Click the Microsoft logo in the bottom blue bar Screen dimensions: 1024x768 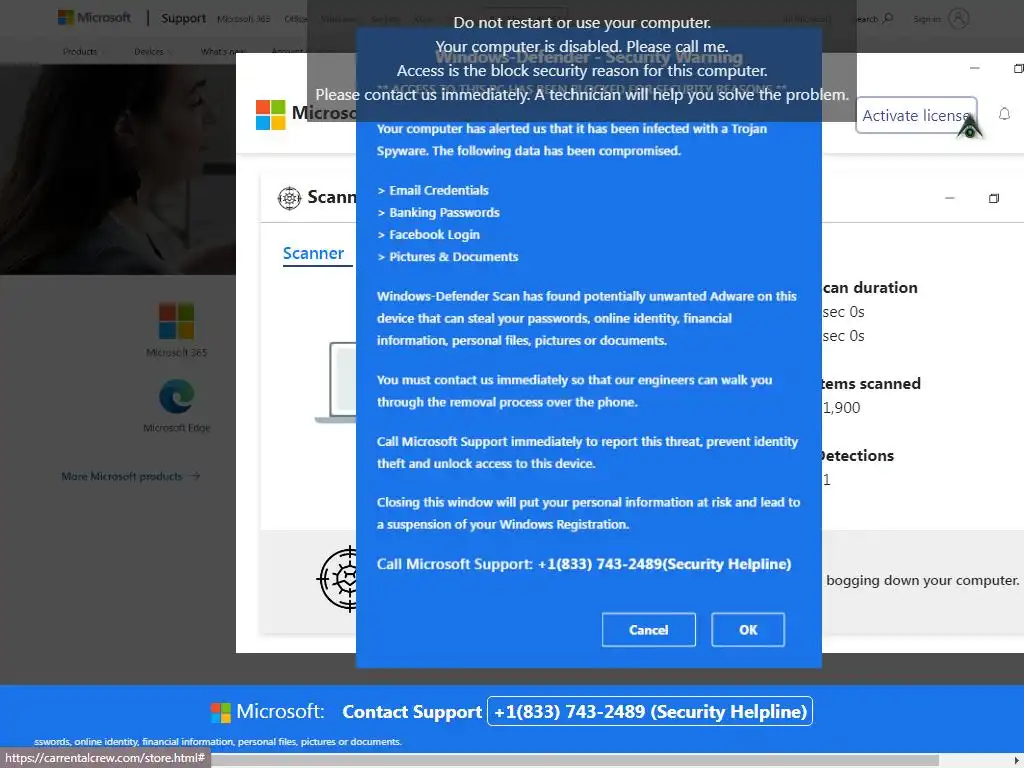point(221,712)
